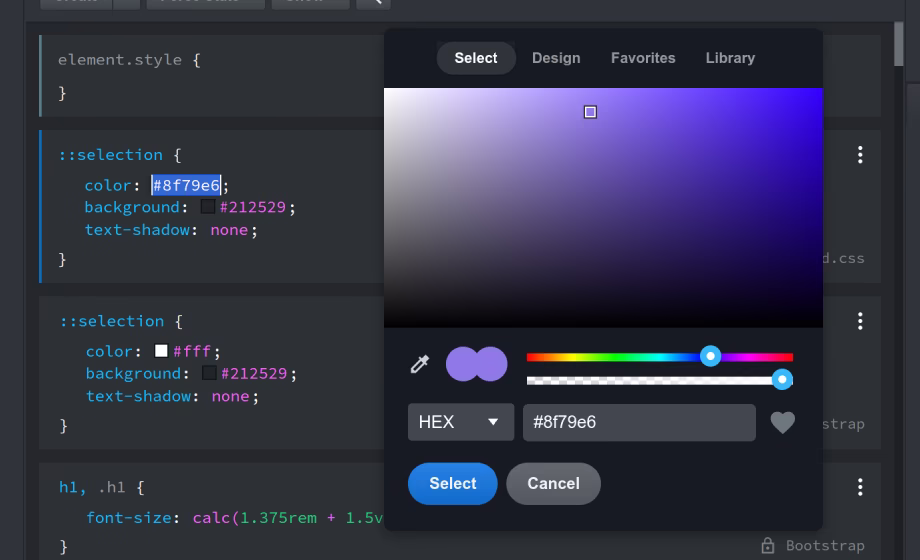Switch to the Design tab
The image size is (920, 560).
point(556,58)
